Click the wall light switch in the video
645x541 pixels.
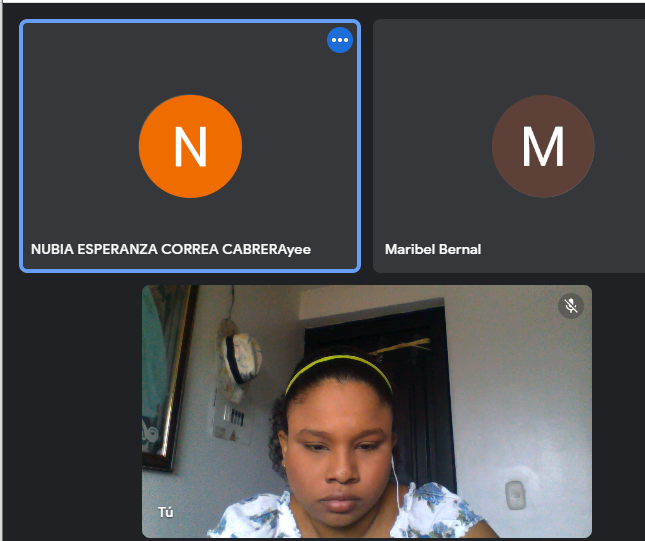(515, 493)
